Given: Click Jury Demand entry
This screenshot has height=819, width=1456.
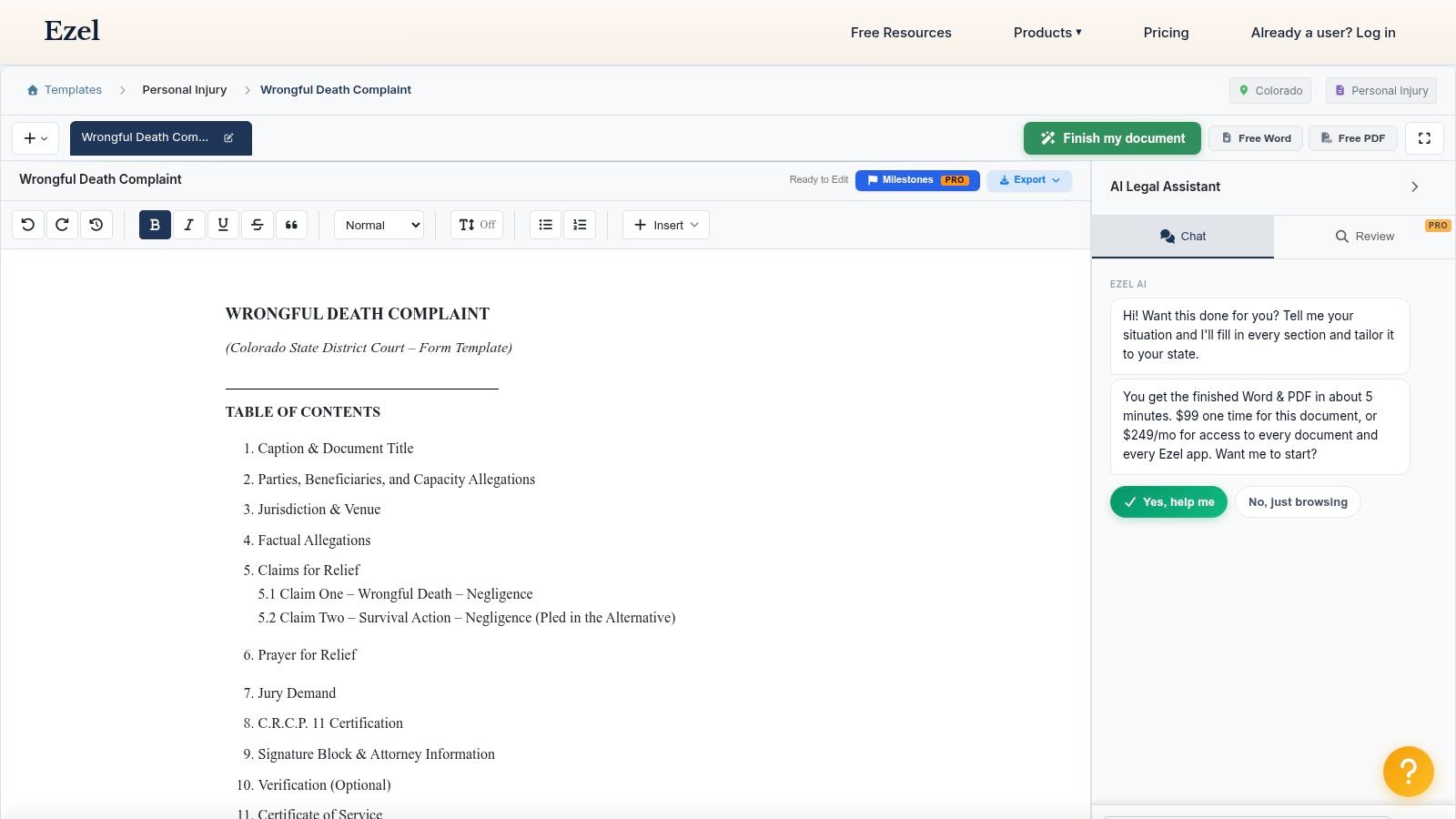Looking at the screenshot, I should [297, 693].
